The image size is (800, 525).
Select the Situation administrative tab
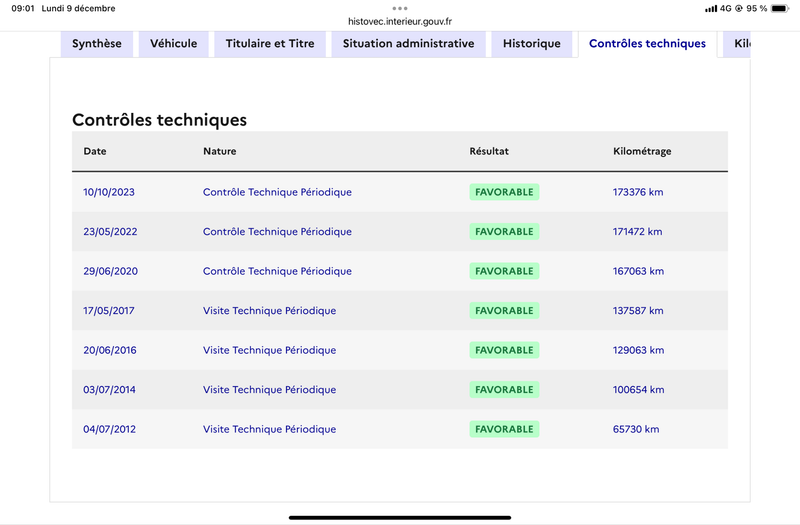click(x=408, y=44)
